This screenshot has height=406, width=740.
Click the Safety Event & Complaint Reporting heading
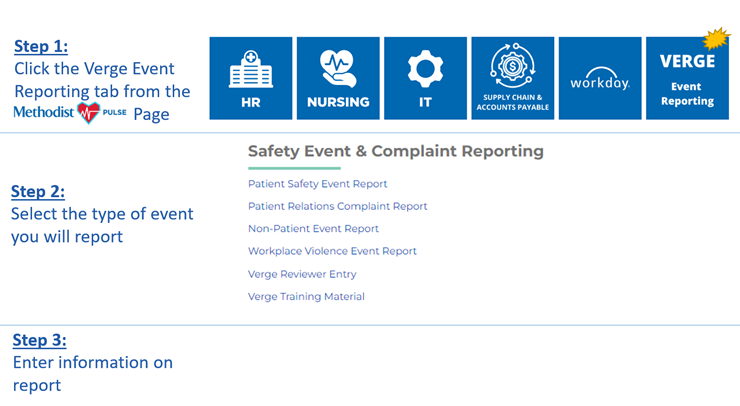tap(395, 151)
